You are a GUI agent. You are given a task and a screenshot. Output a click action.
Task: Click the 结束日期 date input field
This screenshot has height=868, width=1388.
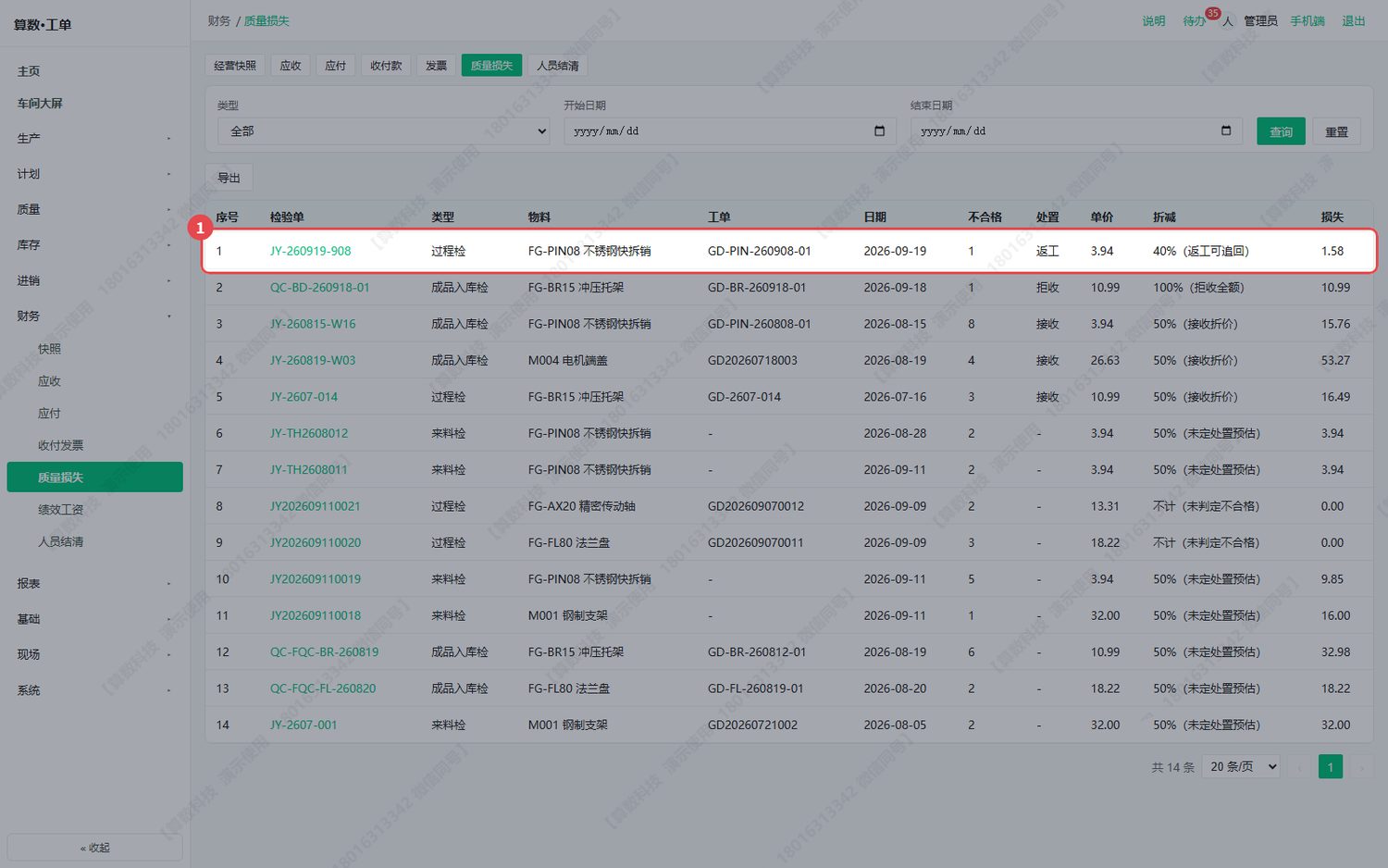pos(1076,131)
